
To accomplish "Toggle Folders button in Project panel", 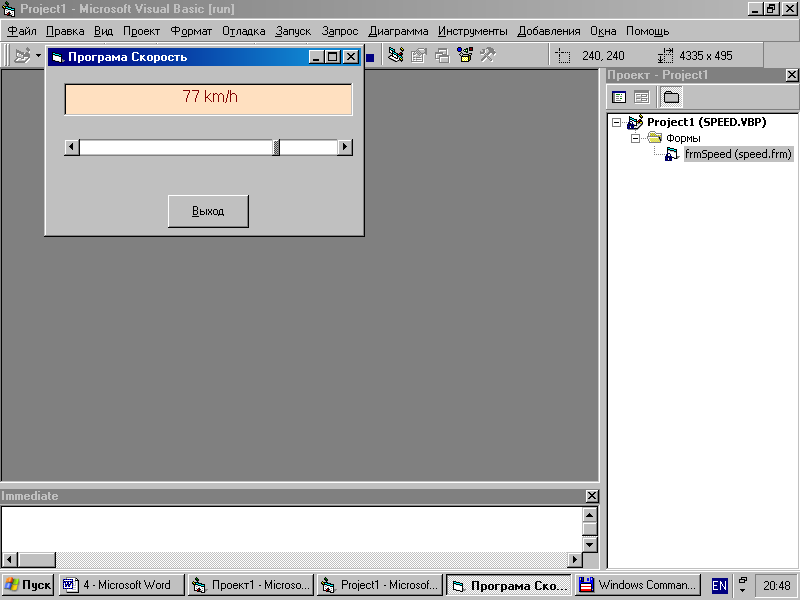I will (x=671, y=97).
